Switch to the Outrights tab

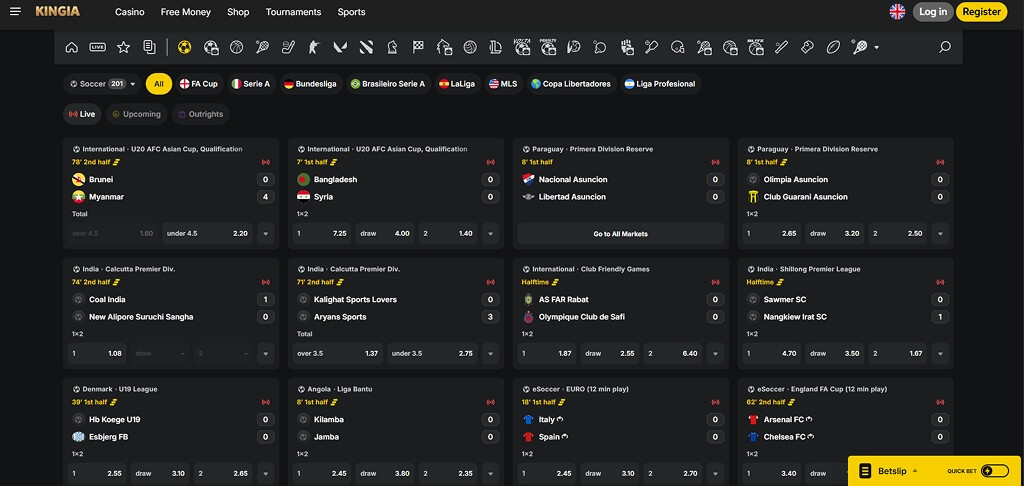point(200,114)
